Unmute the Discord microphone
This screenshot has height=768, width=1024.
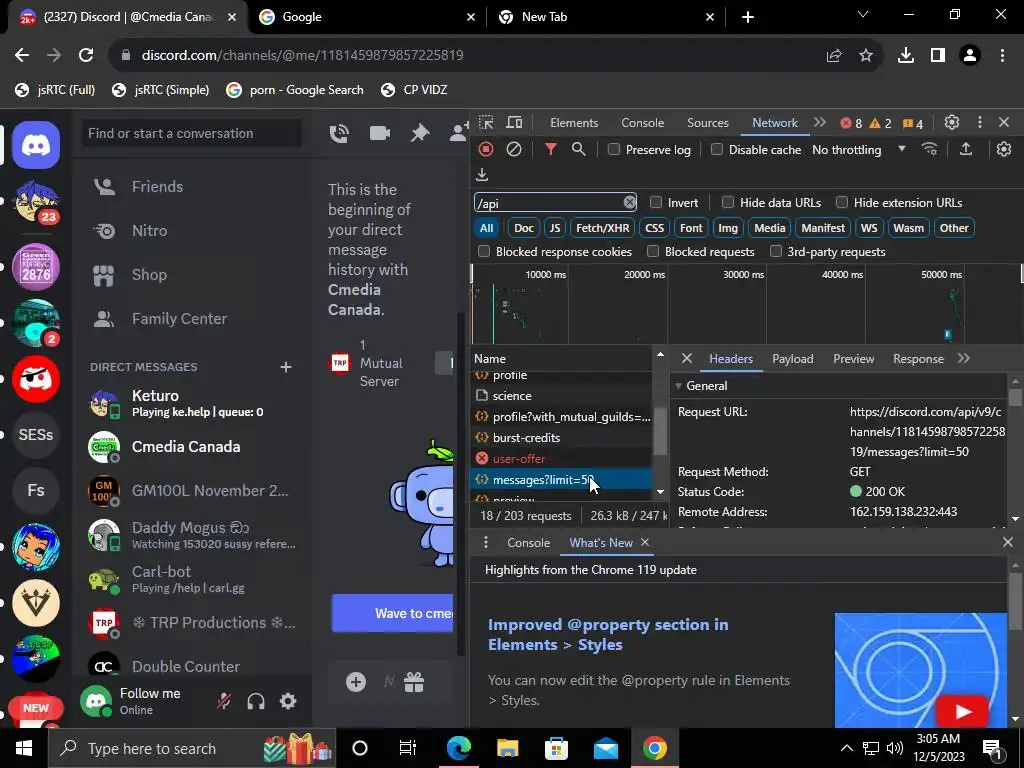click(x=224, y=701)
